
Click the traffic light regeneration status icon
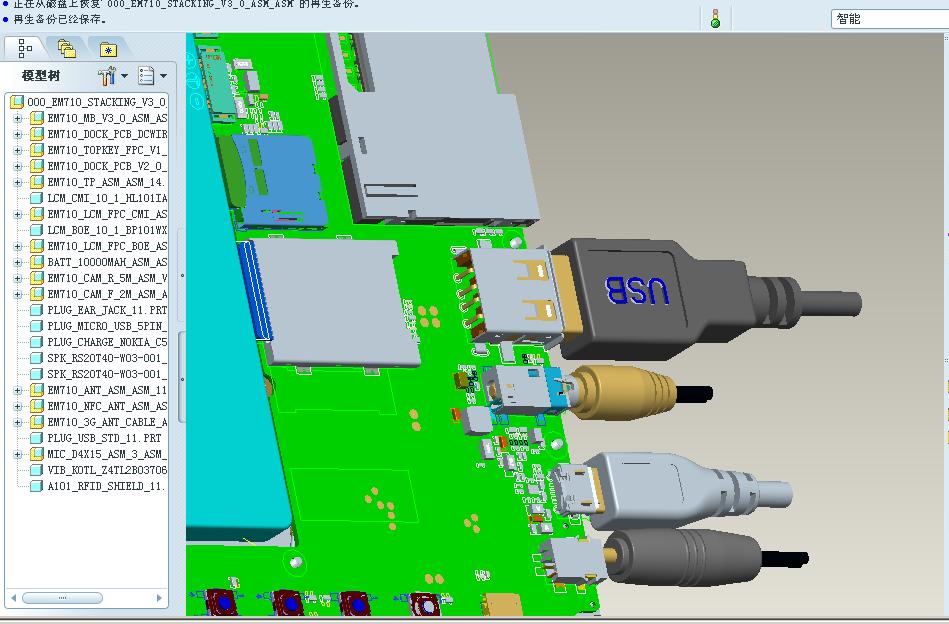(715, 19)
